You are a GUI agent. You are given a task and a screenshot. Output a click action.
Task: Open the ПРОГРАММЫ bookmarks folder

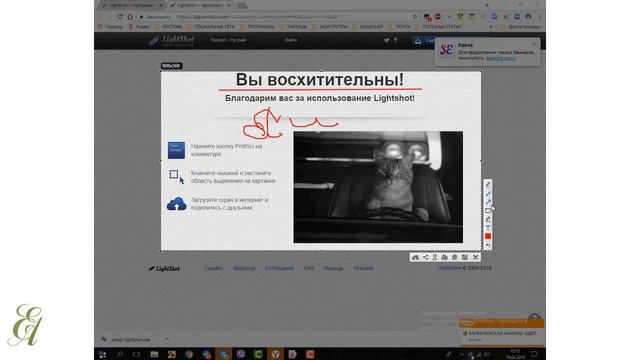pos(257,27)
